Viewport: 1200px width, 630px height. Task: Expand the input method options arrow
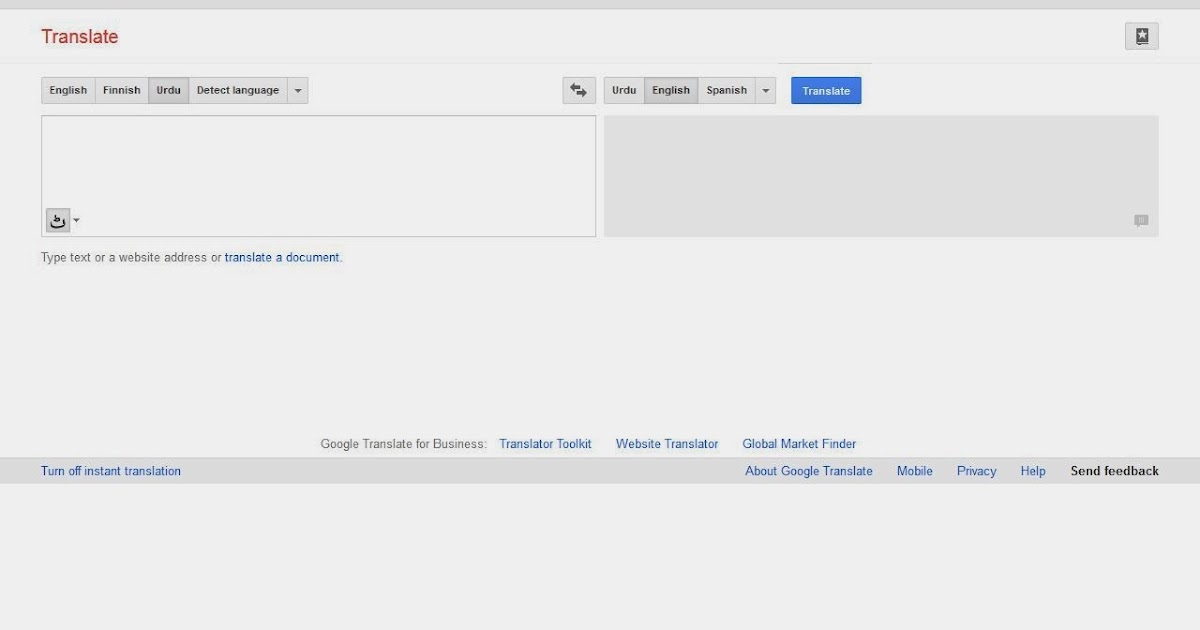(77, 221)
